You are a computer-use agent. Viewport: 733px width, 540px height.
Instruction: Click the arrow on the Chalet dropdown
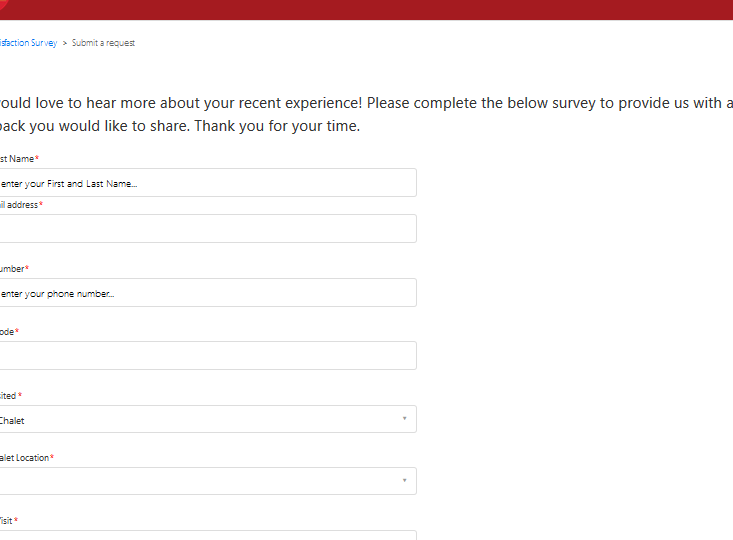[x=404, y=419]
